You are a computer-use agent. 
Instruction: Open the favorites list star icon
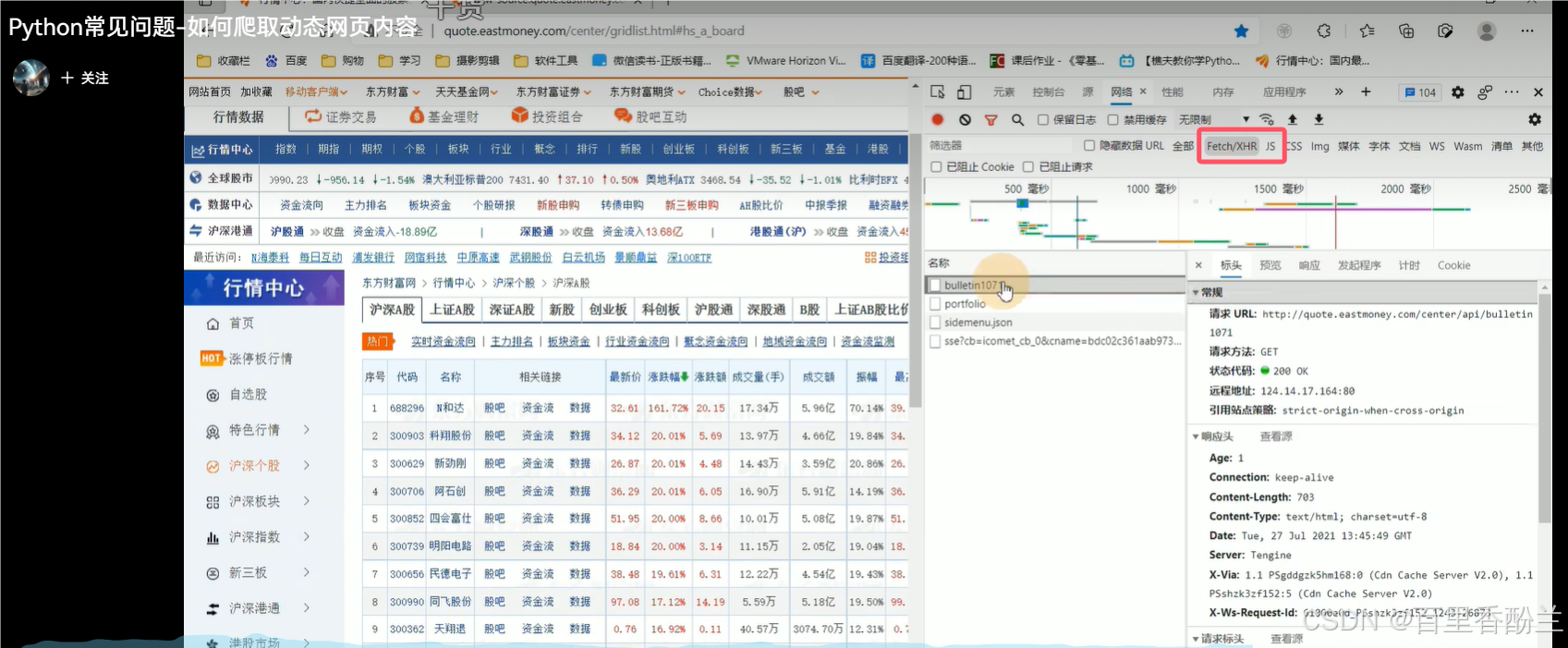[x=1367, y=31]
